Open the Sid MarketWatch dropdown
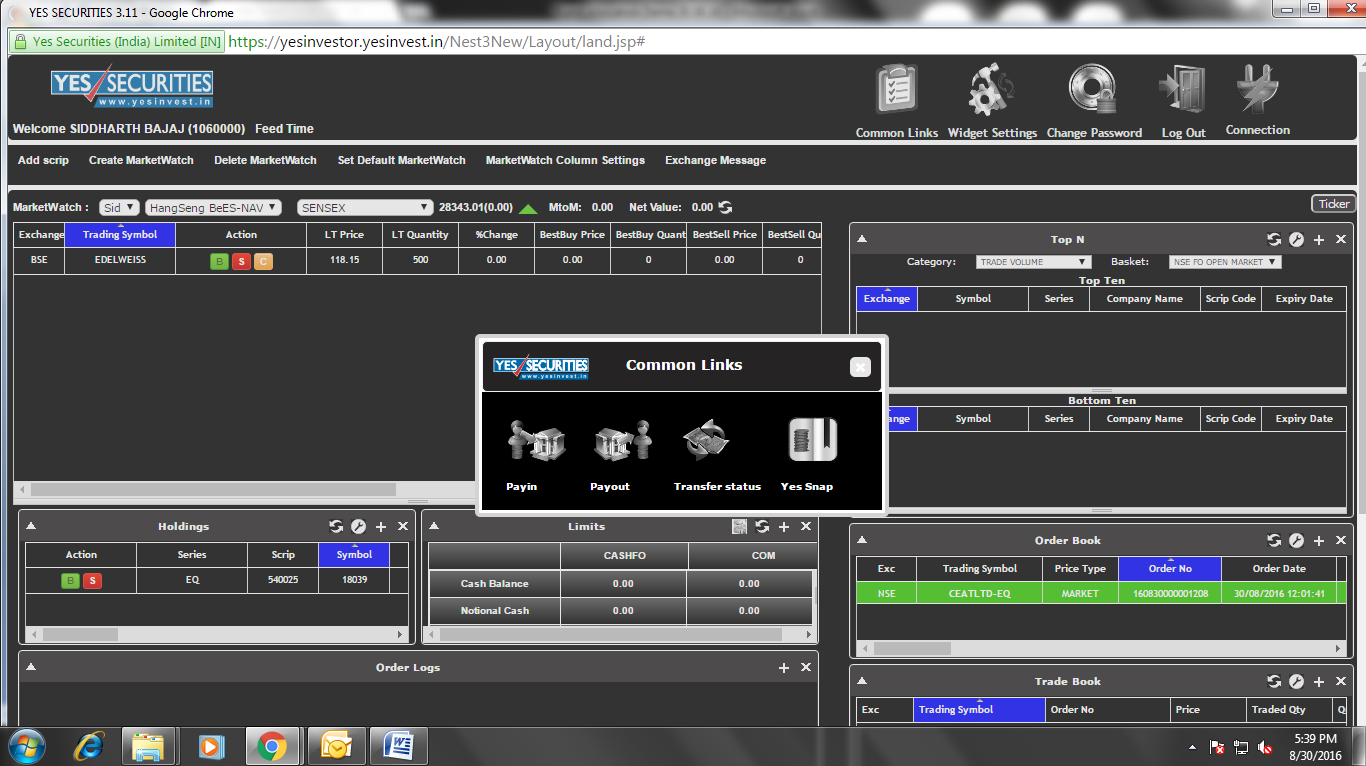The width and height of the screenshot is (1366, 766). (x=119, y=208)
